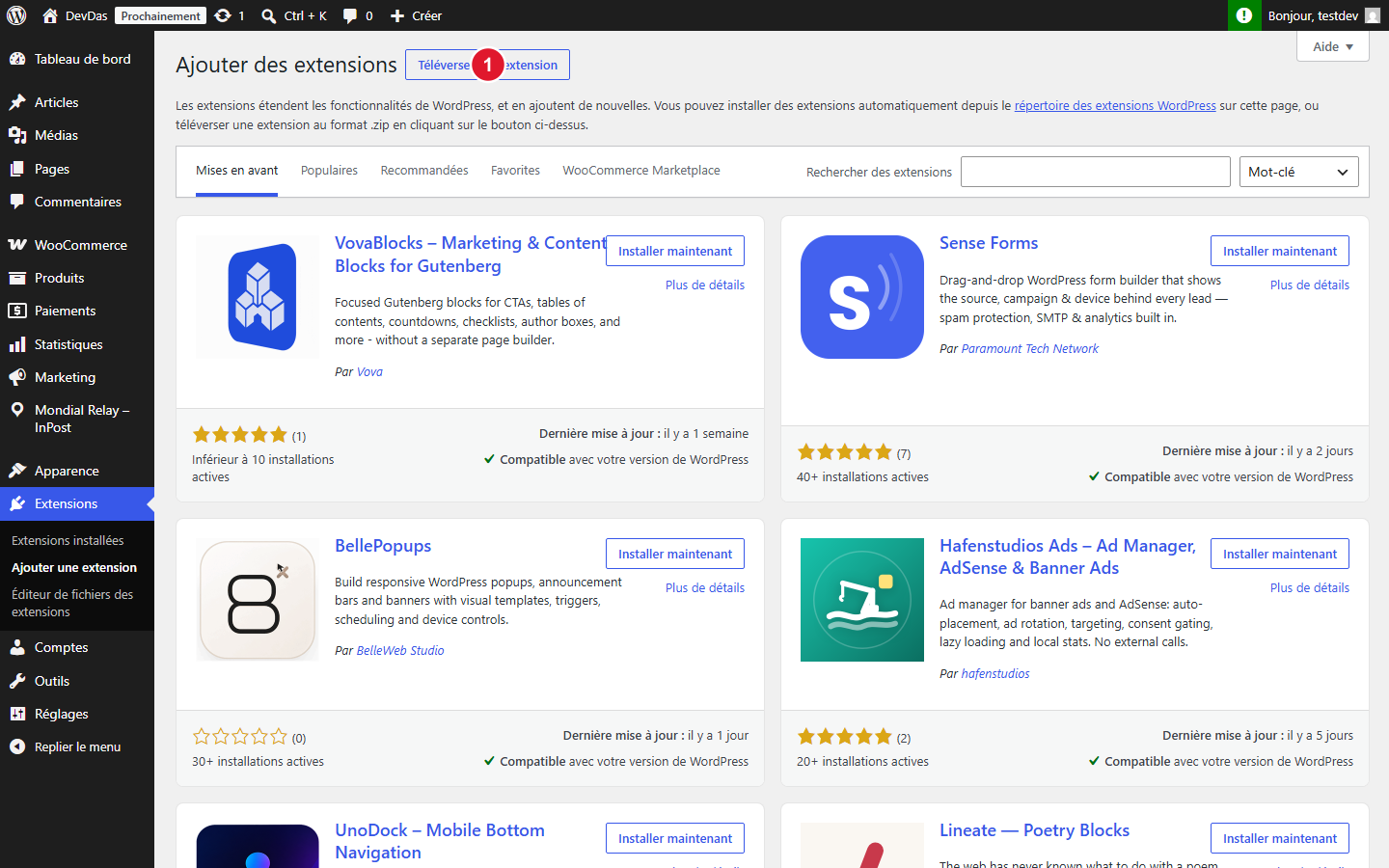View Plus de détails for Hafenstudios Ads
Viewport: 1389px width, 868px height.
(x=1310, y=587)
